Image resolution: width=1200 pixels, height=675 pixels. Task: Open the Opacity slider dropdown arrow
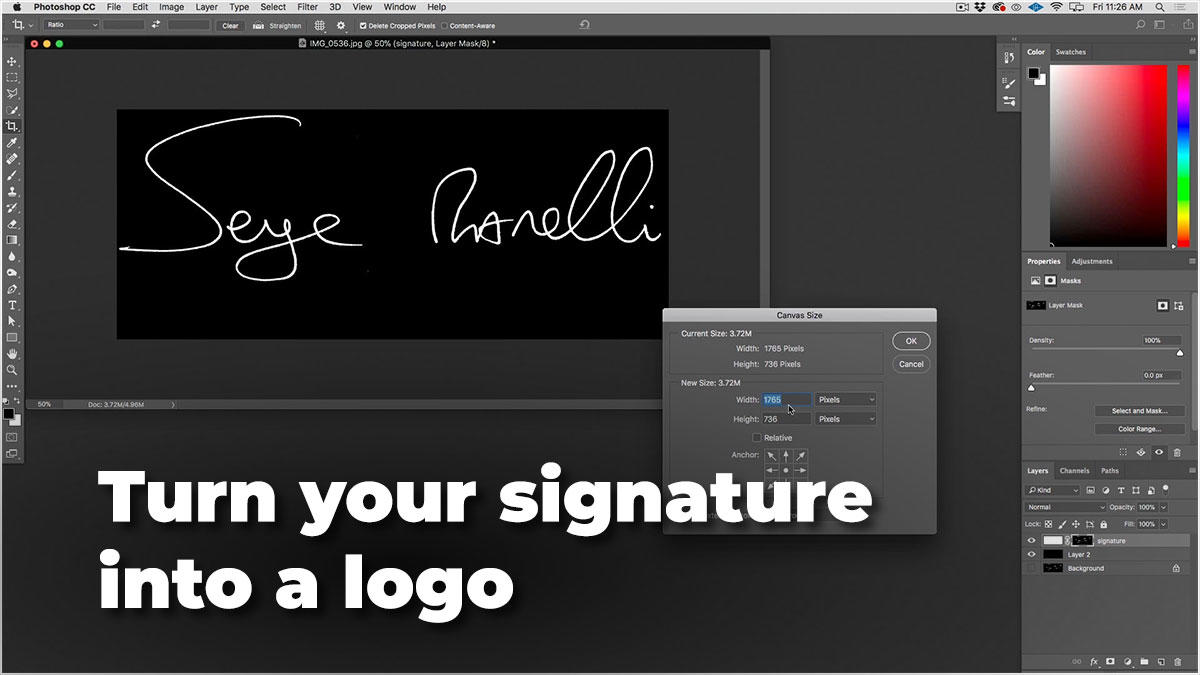pos(1163,507)
